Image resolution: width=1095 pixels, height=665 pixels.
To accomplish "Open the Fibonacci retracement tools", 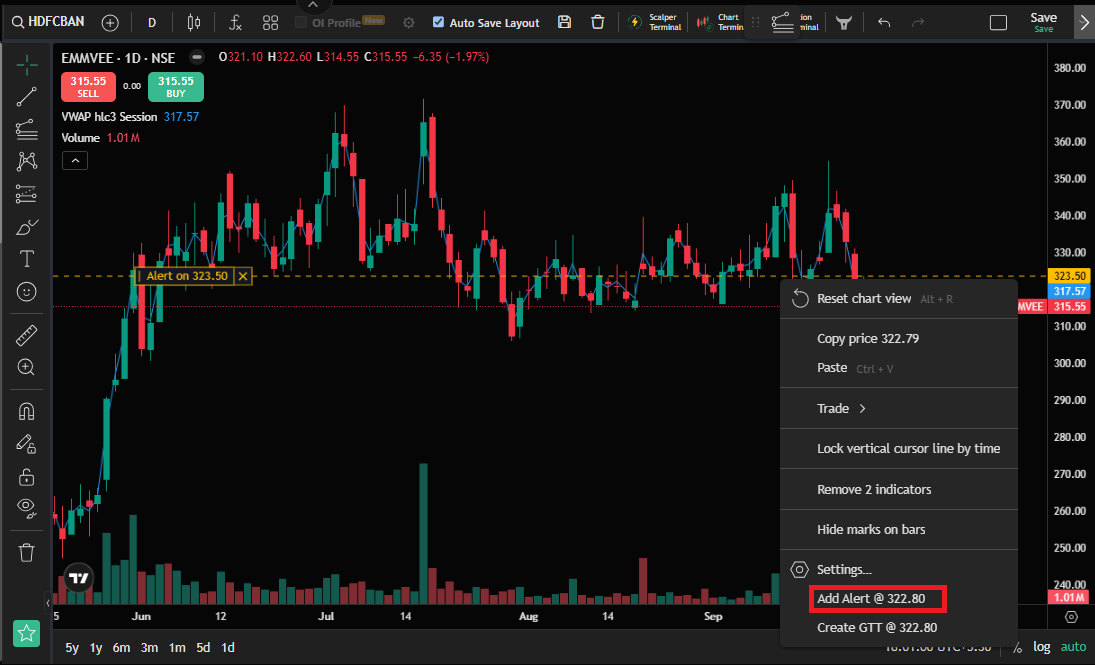I will (x=27, y=129).
